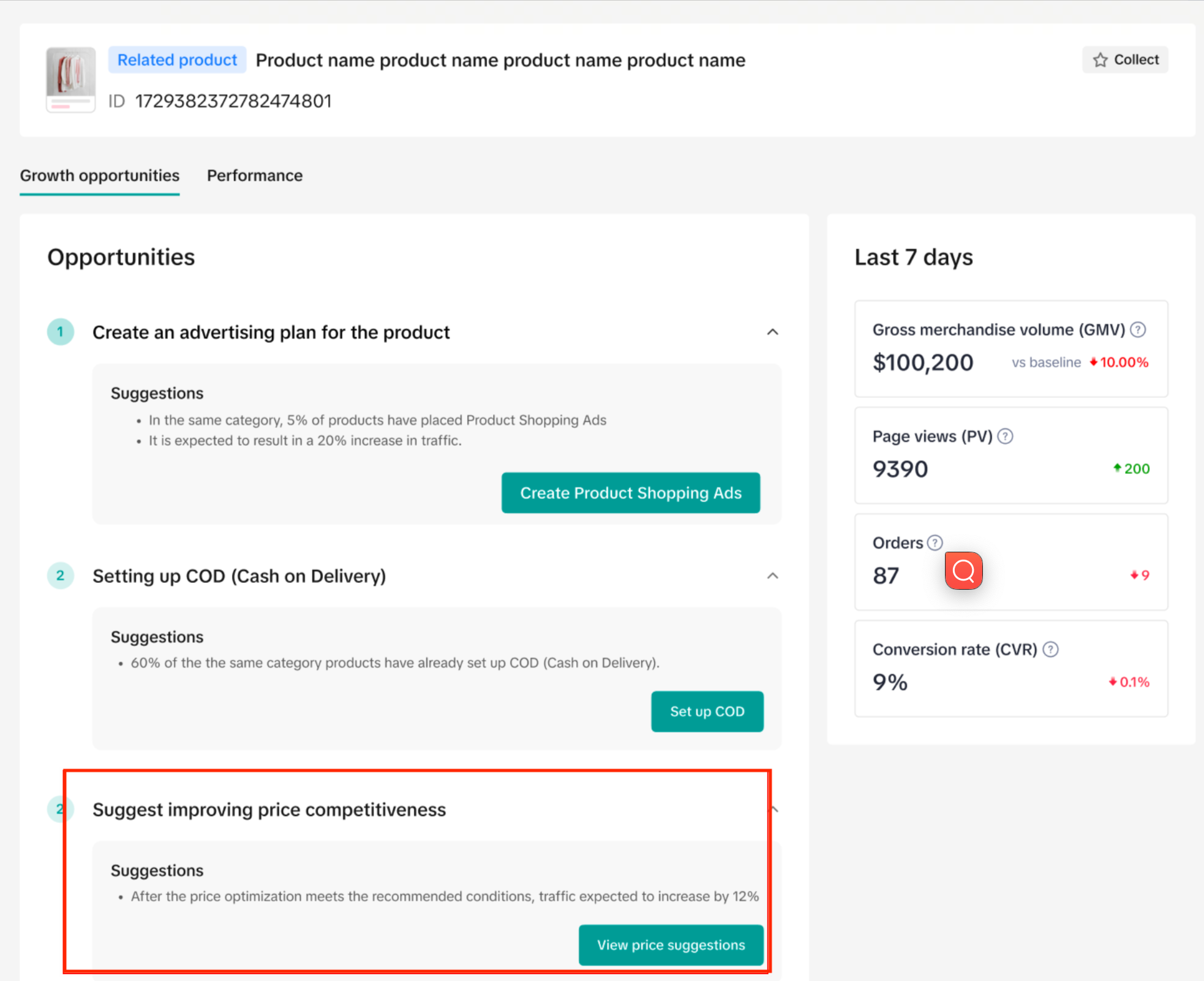Click the product ID number
Screen dimensions: 1204x981
pos(233,101)
